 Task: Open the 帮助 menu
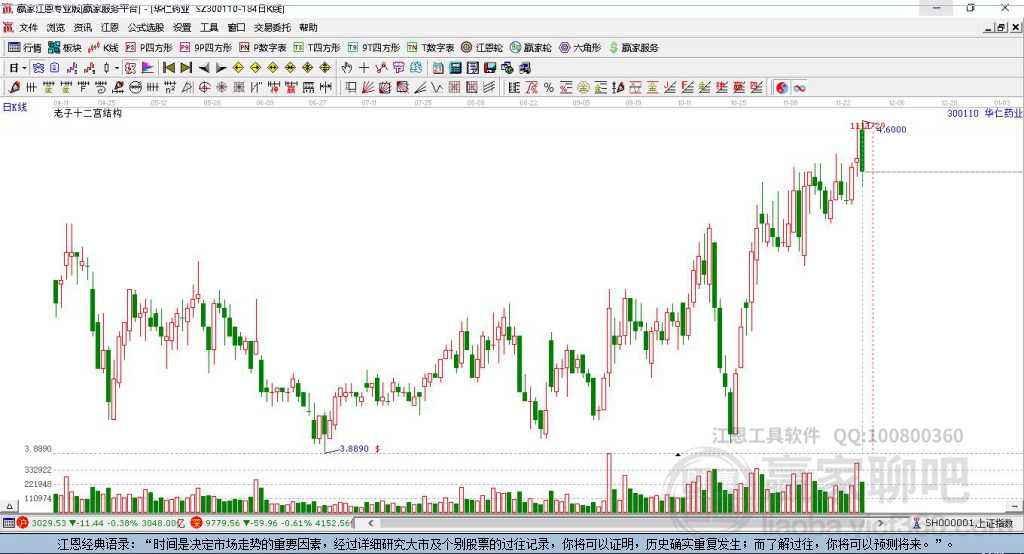coord(308,27)
